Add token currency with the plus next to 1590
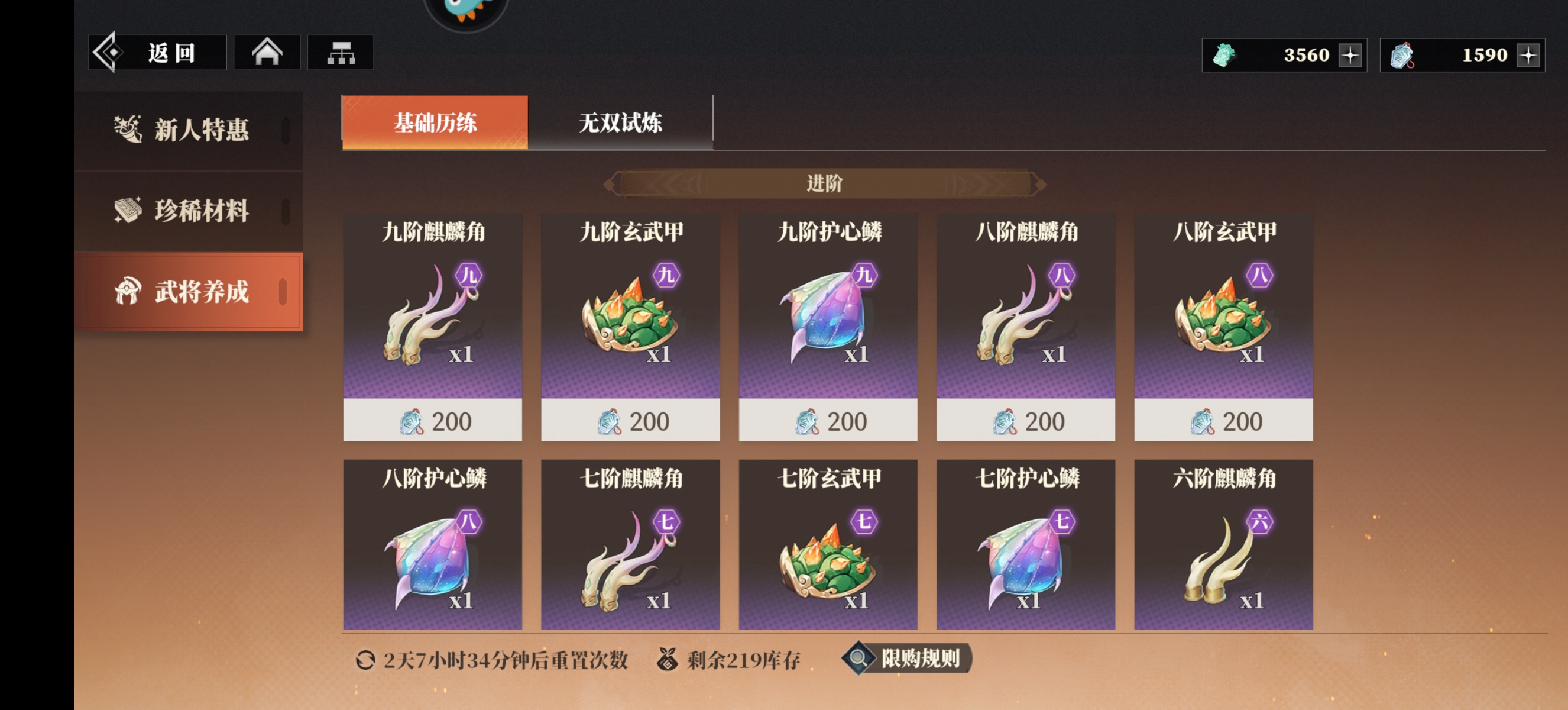1568x710 pixels. [1528, 56]
